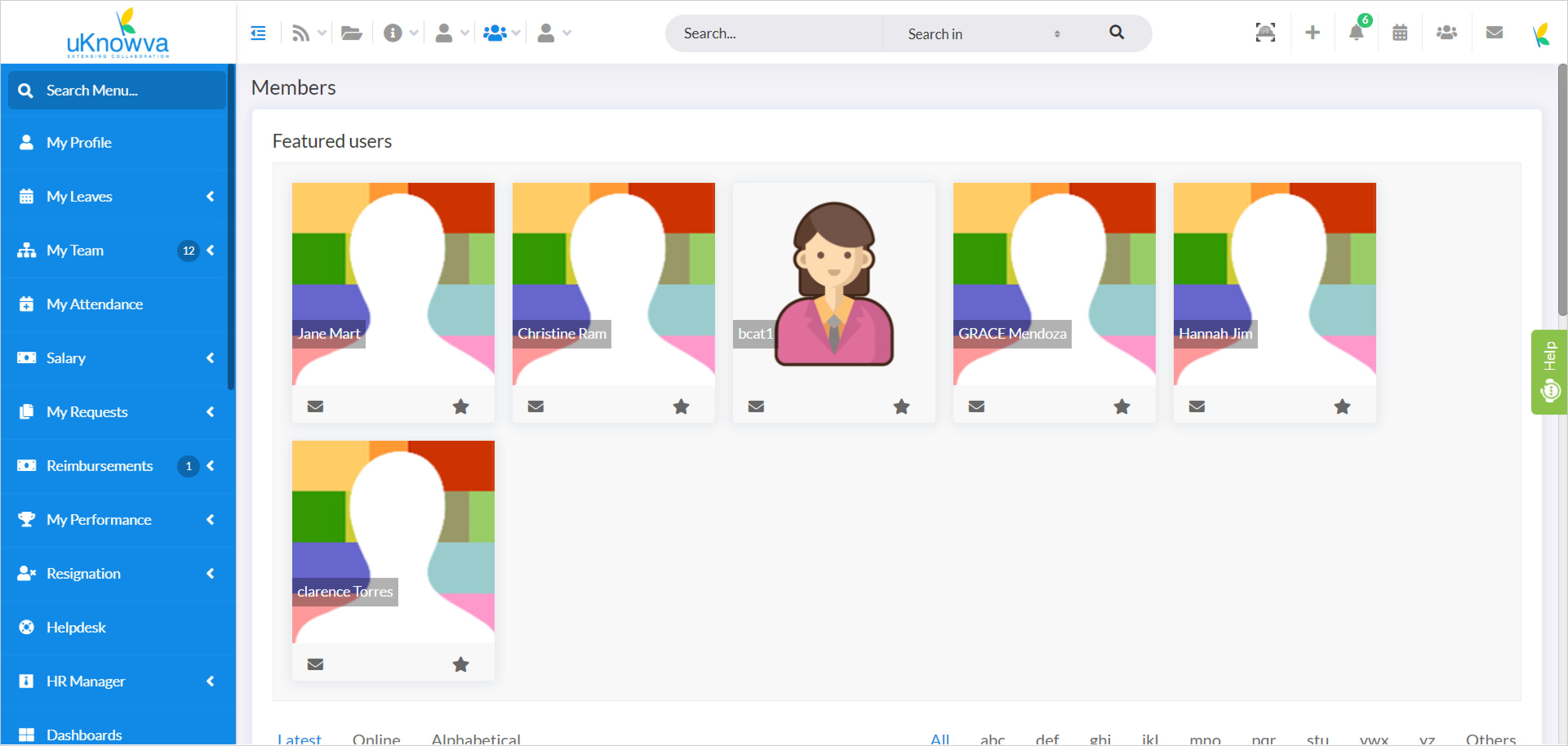Toggle star on clarence Torres card
The width and height of the screenshot is (1568, 746).
(x=461, y=664)
